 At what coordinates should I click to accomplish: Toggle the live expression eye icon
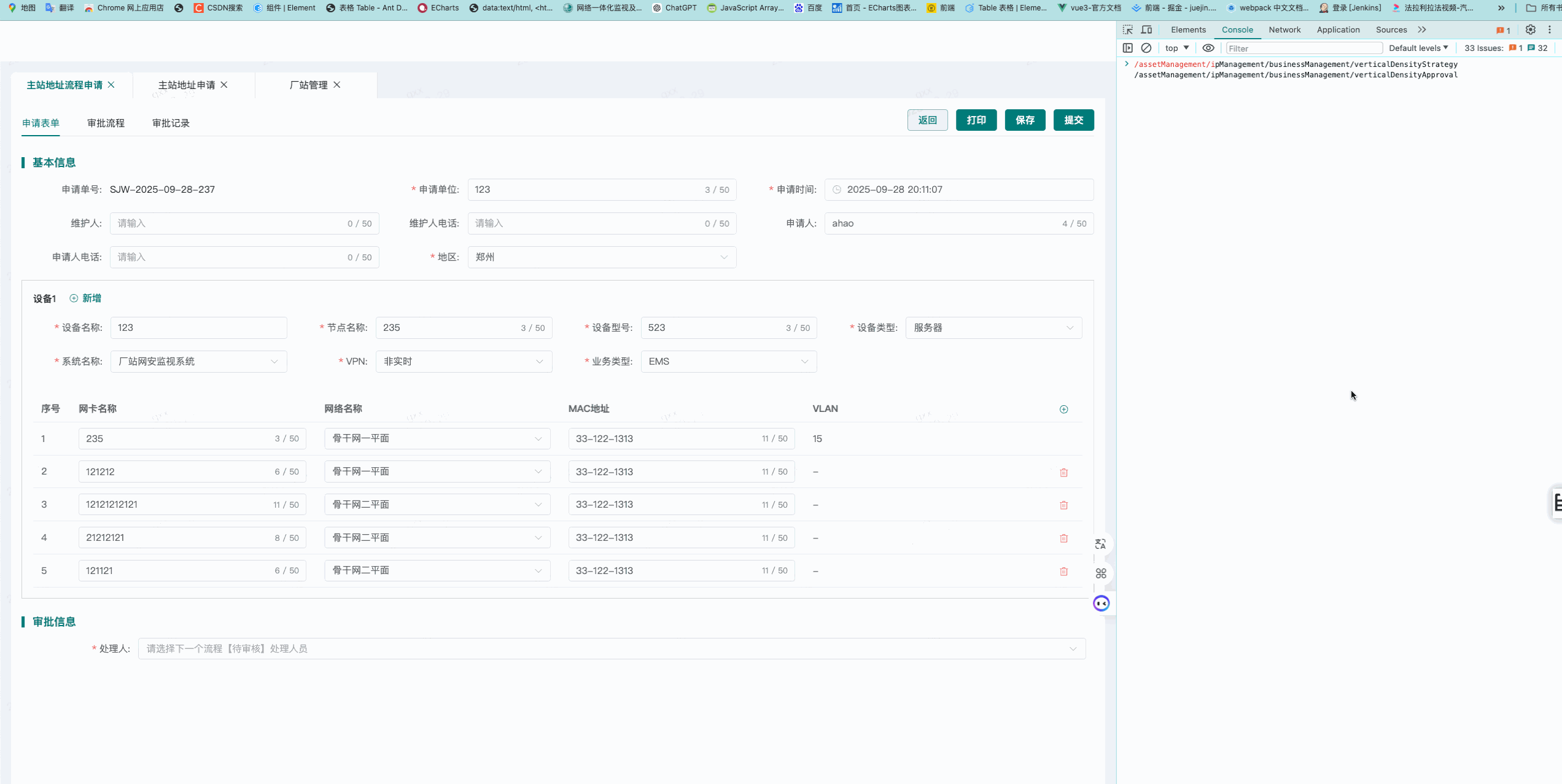[x=1208, y=48]
